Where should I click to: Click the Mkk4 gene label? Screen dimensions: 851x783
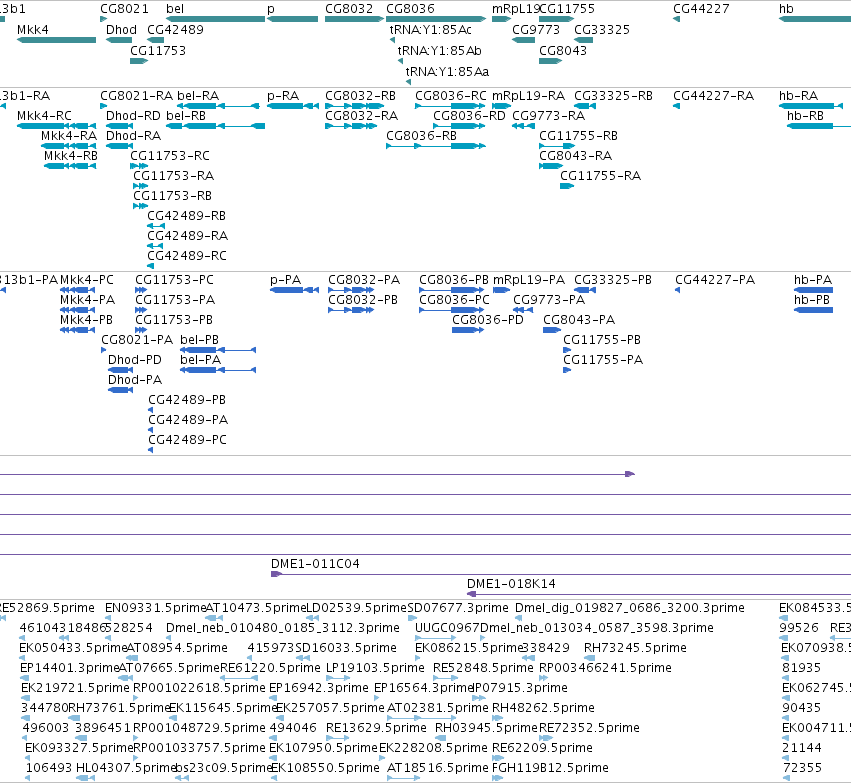click(x=33, y=30)
